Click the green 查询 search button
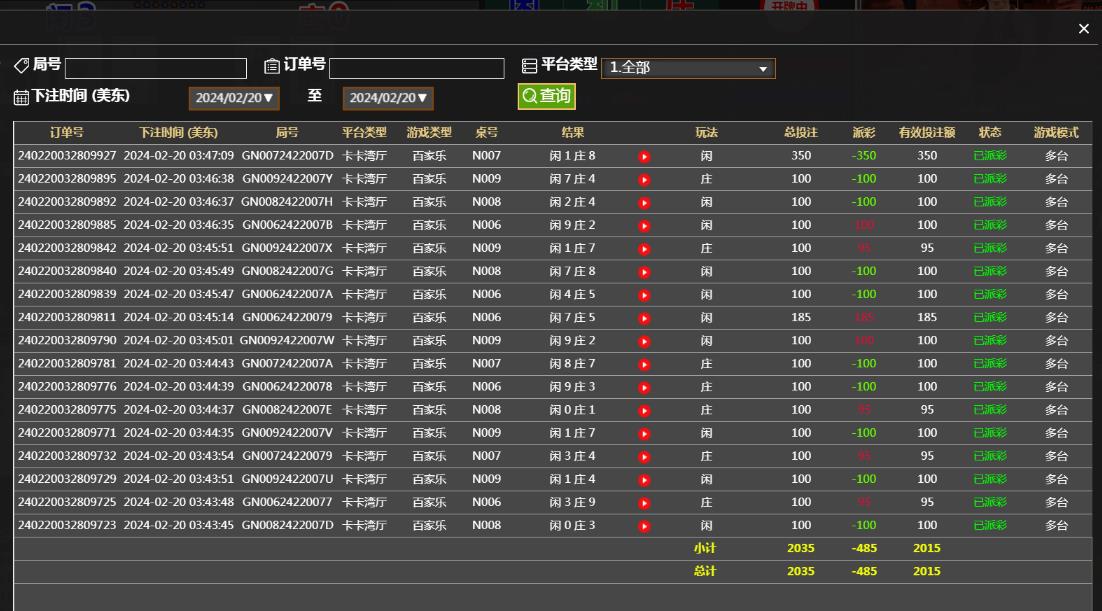Image resolution: width=1102 pixels, height=611 pixels. click(547, 96)
